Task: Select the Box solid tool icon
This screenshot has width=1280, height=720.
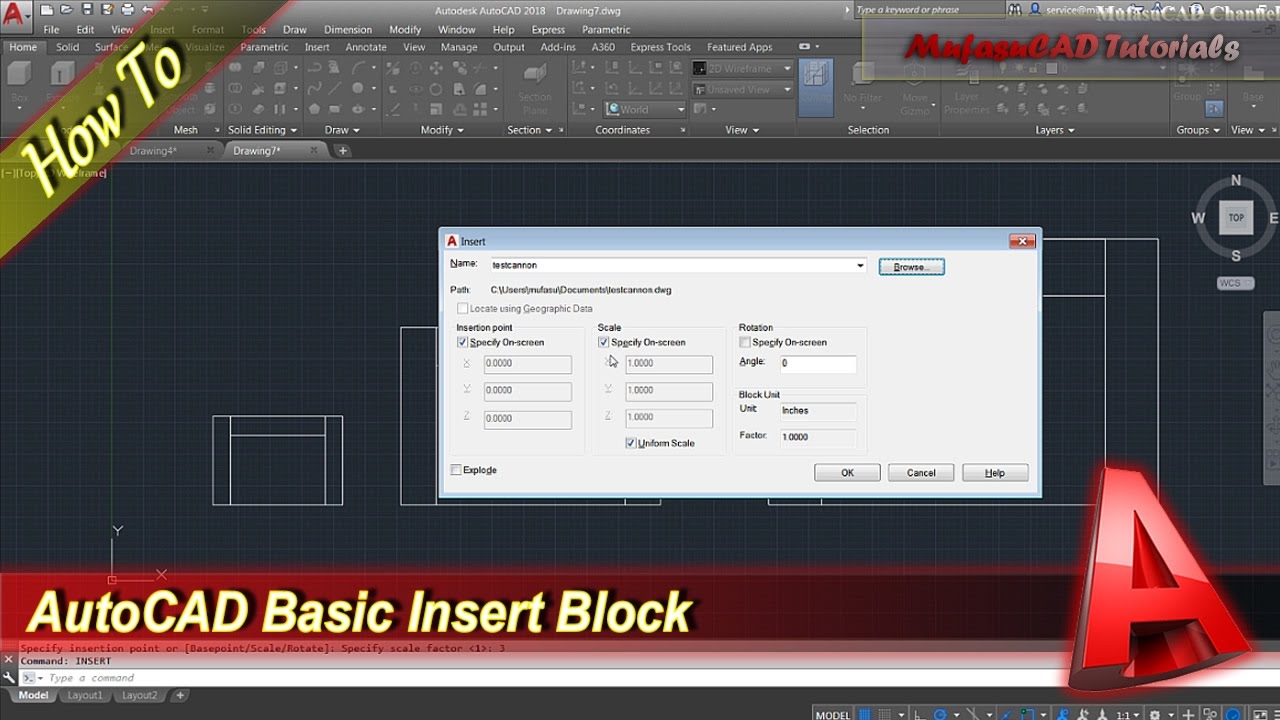Action: pos(20,74)
